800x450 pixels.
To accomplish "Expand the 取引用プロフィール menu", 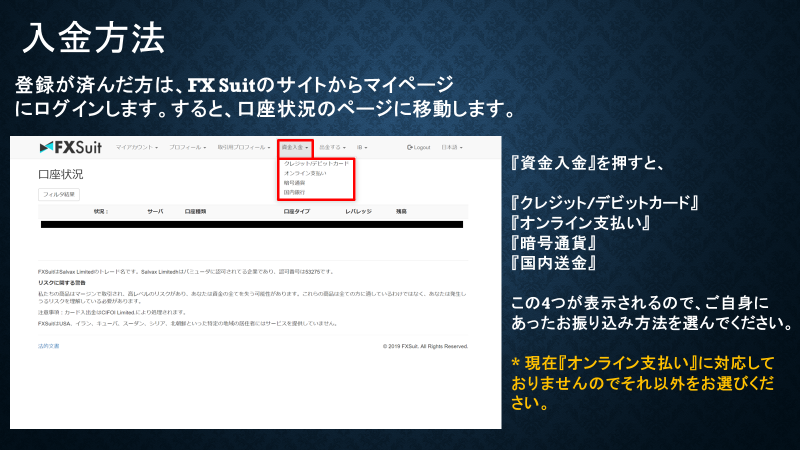I will point(244,147).
